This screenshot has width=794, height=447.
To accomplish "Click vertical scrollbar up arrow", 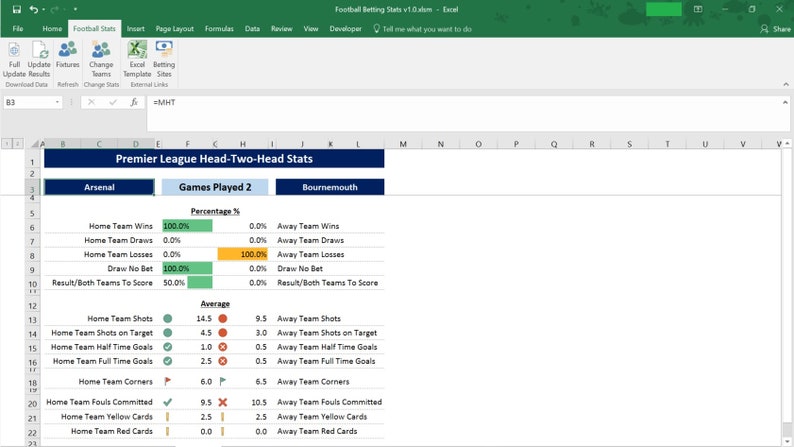I will (786, 144).
